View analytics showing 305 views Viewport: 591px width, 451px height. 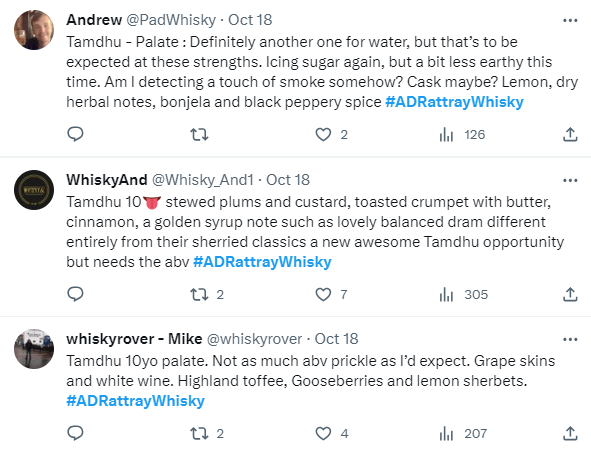(x=463, y=295)
